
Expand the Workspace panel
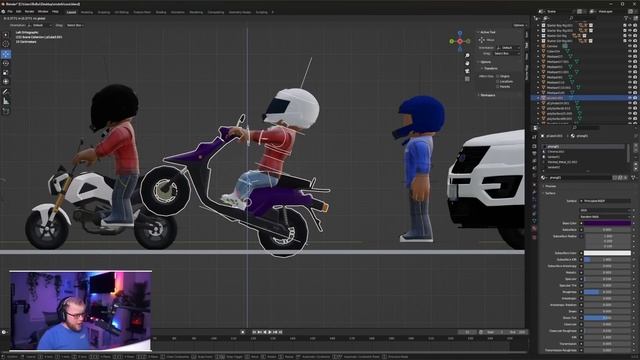point(478,95)
